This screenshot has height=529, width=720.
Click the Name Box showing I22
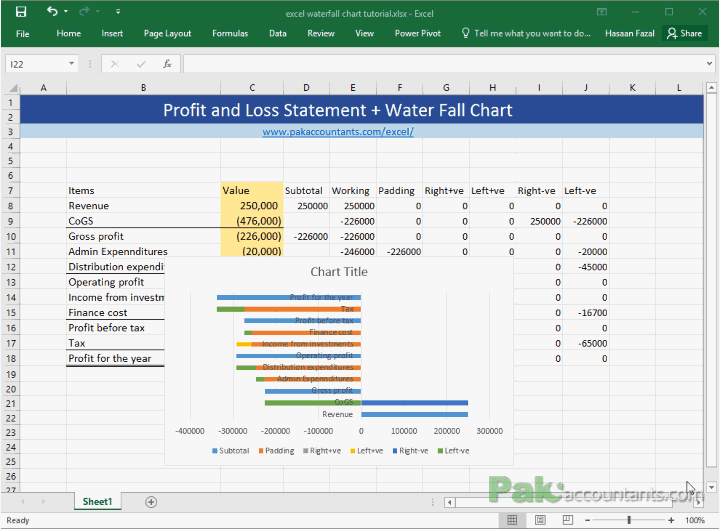37,64
